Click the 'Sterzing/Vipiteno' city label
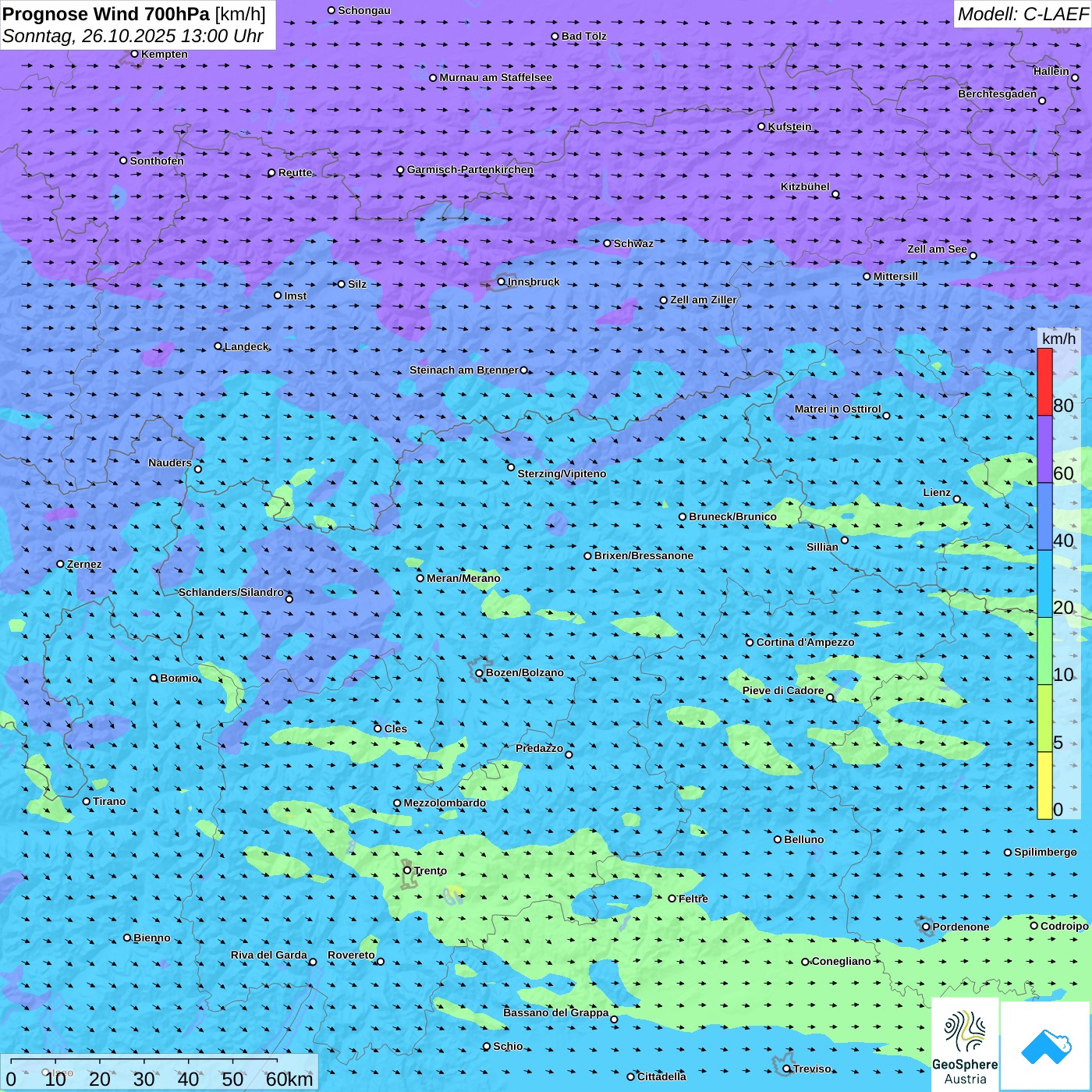1092x1092 pixels. point(562,473)
